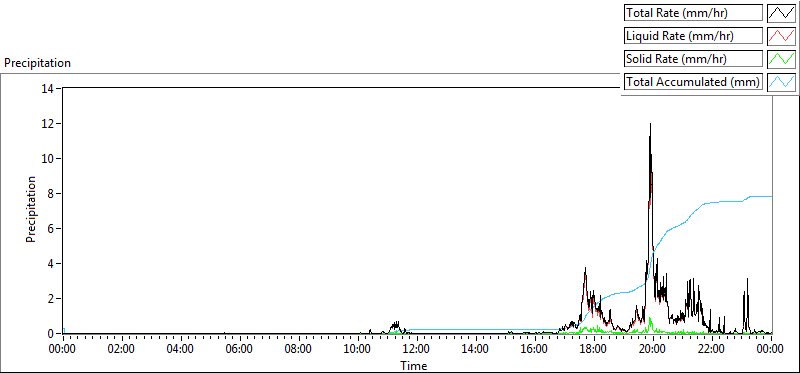Click the Time axis label
The width and height of the screenshot is (800, 373).
[x=414, y=365]
